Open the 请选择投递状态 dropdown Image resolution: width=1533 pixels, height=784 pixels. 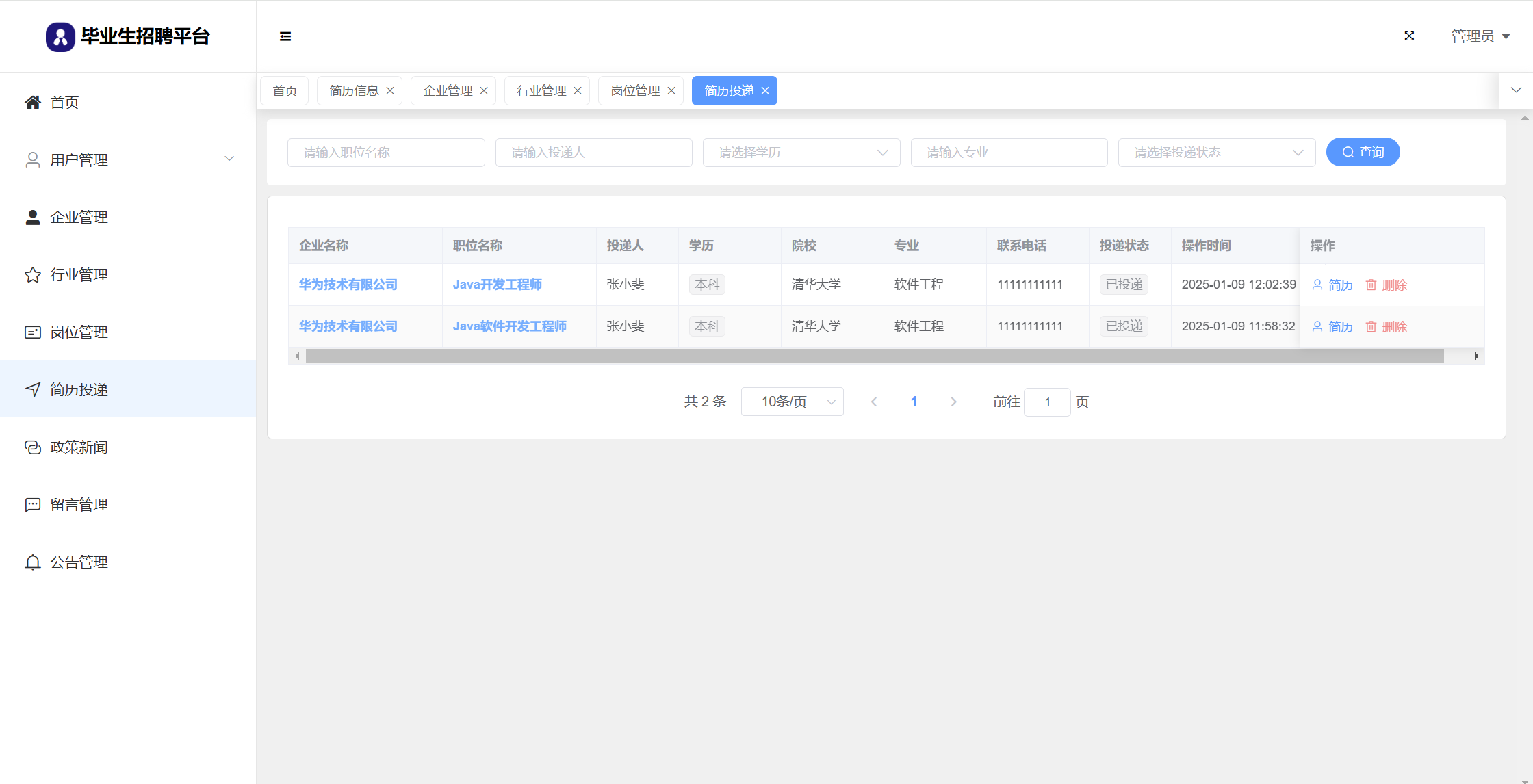(1216, 153)
